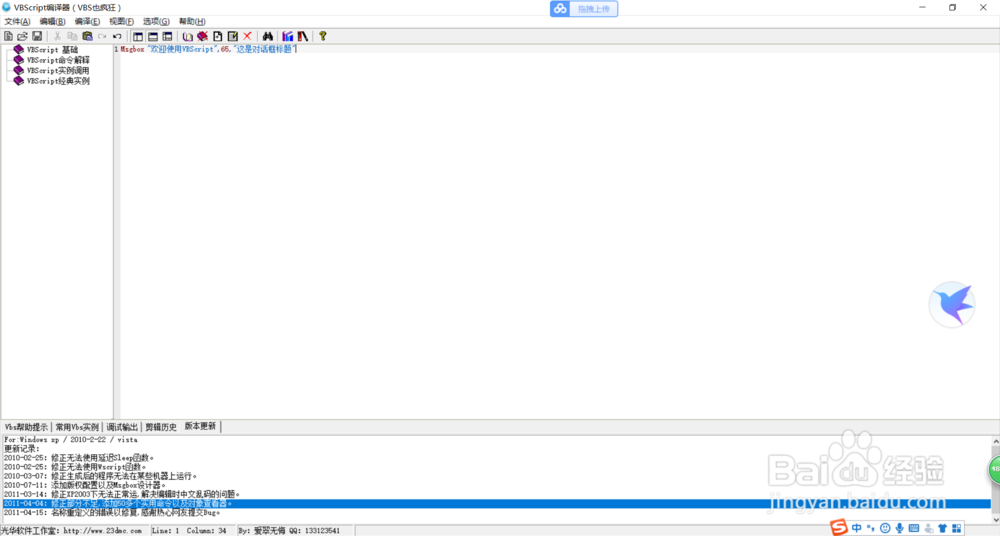1000x536 pixels.
Task: Open the 编译(E) menu
Action: (x=87, y=22)
